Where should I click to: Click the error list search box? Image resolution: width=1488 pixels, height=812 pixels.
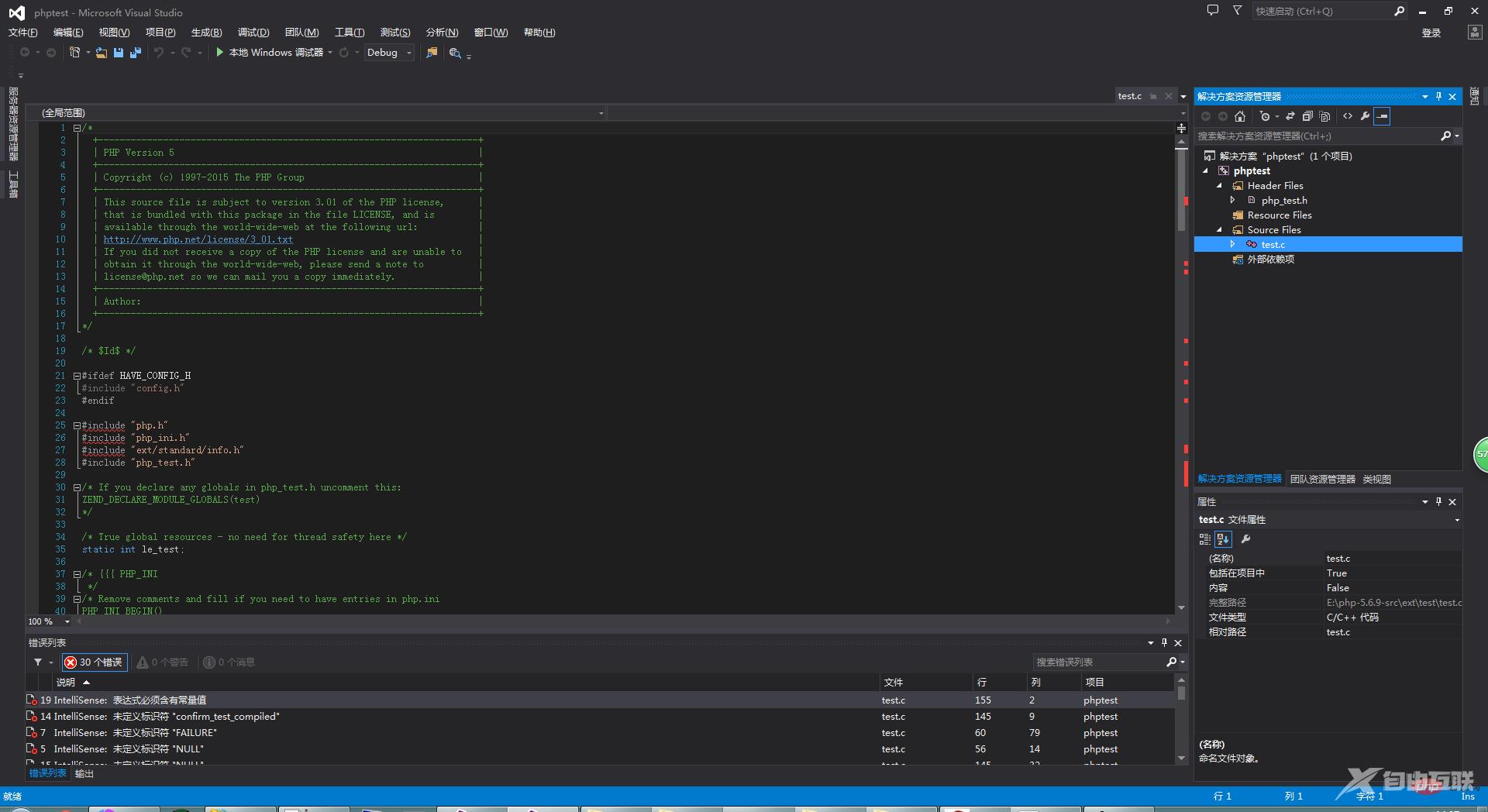point(1099,662)
